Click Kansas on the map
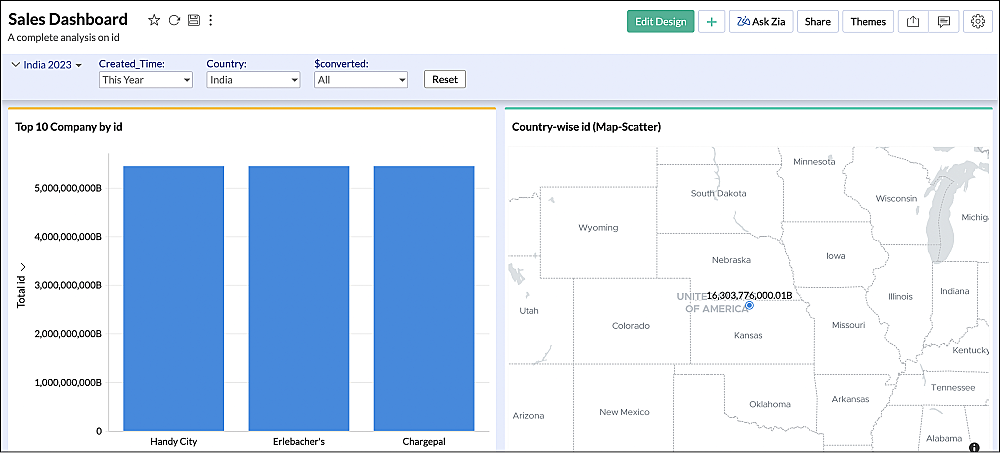 (x=748, y=335)
